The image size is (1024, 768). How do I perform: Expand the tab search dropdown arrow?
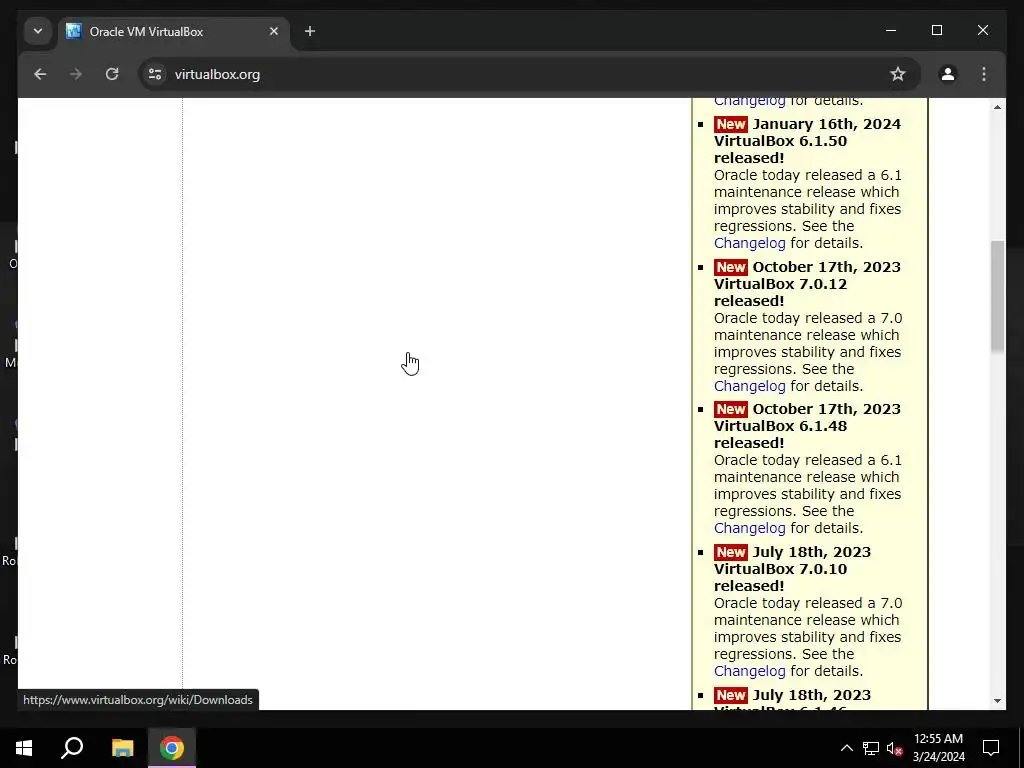pos(38,31)
